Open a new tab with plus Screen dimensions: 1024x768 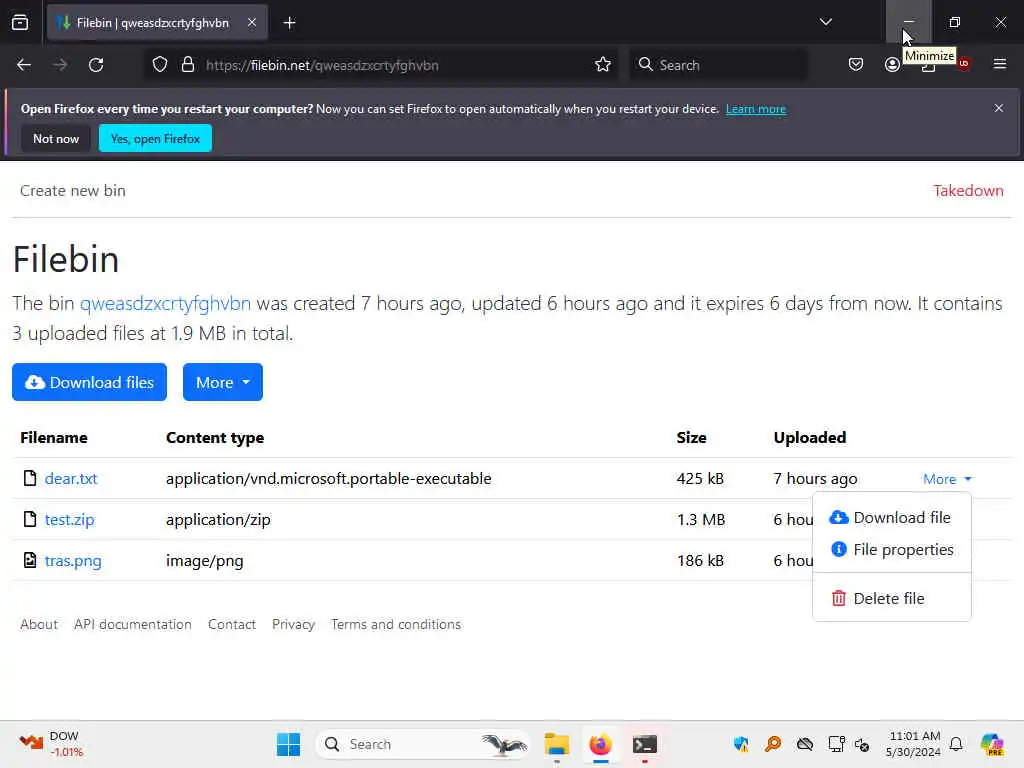289,23
